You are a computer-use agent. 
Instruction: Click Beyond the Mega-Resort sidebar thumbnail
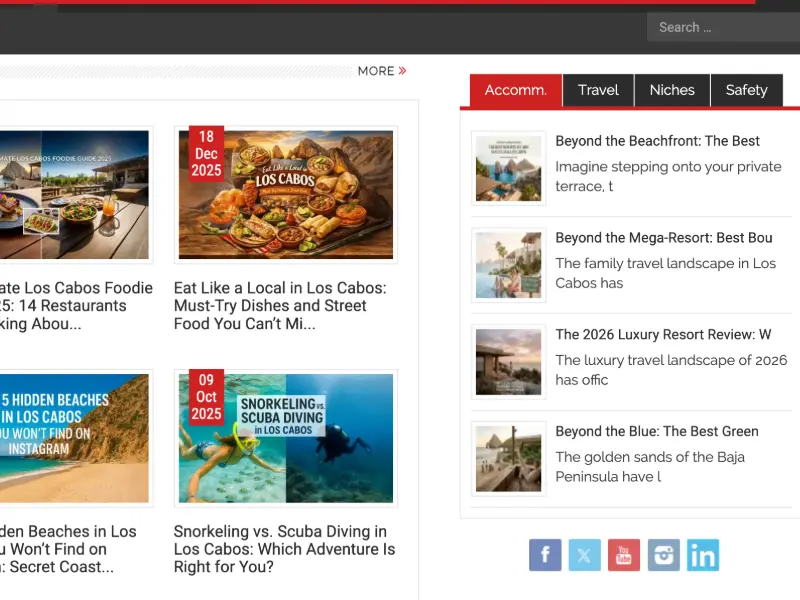[509, 265]
